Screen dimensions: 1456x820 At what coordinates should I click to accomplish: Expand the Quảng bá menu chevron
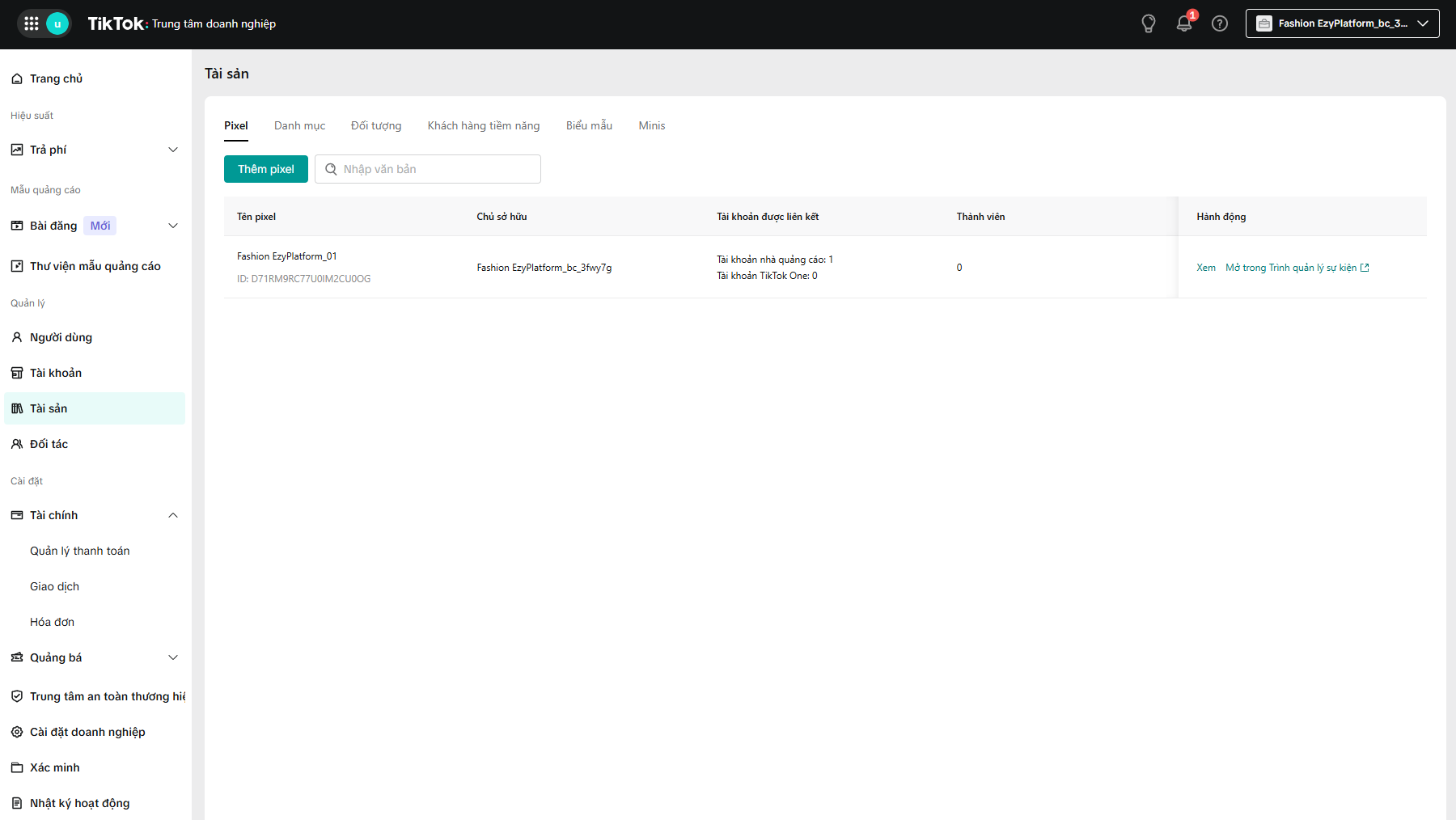(x=173, y=657)
